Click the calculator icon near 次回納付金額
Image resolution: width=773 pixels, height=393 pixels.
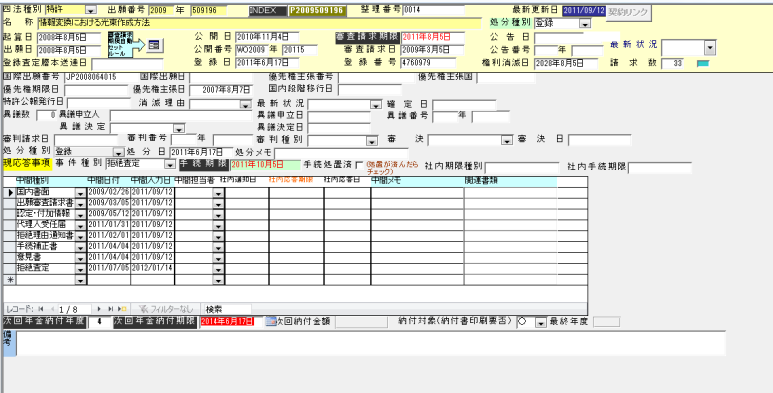pos(271,322)
